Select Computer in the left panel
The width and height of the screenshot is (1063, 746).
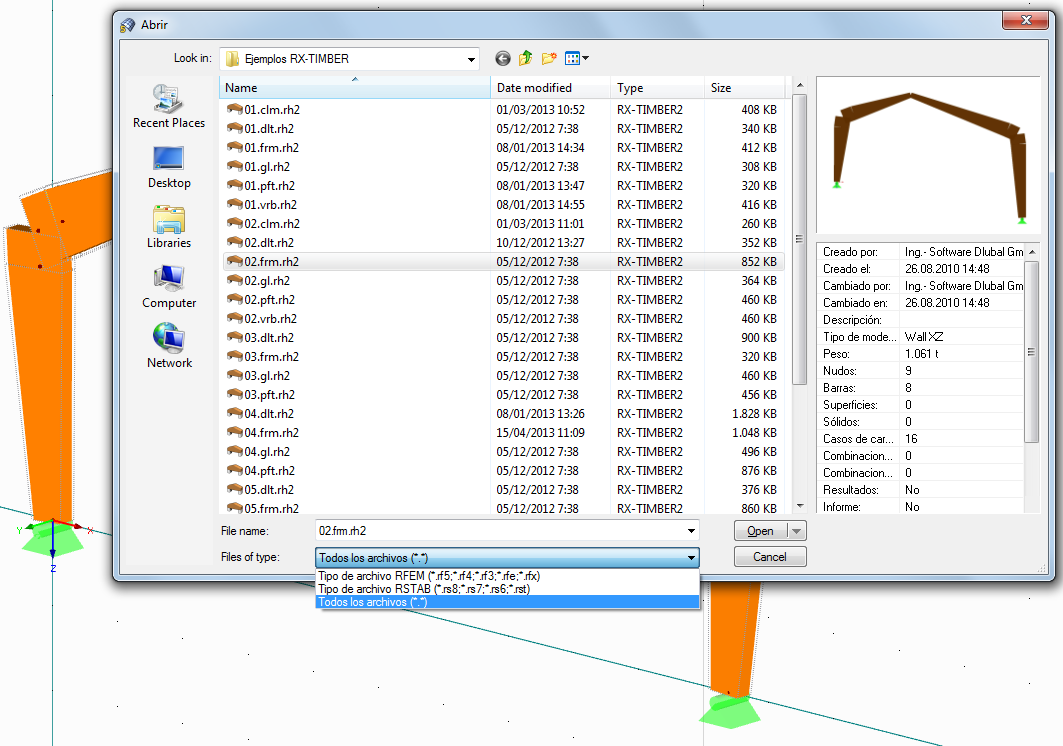coord(168,282)
